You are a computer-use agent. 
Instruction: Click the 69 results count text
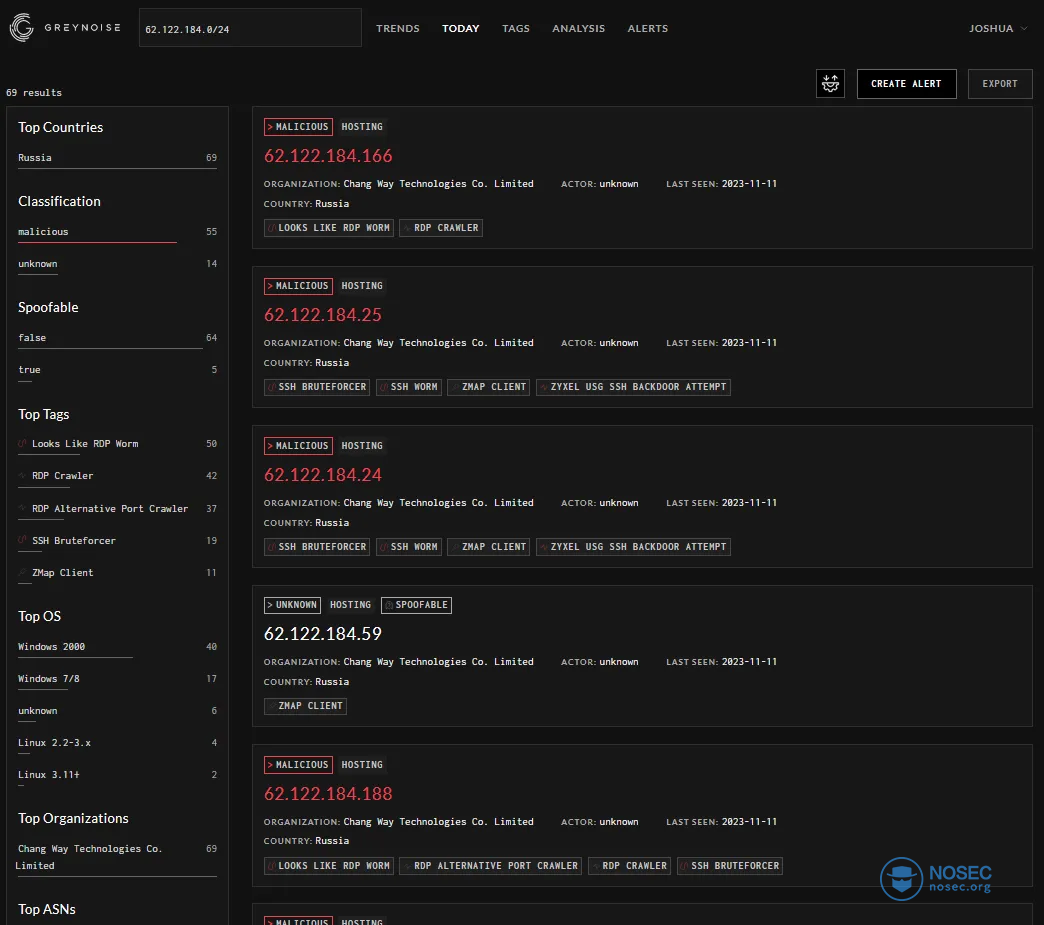34,93
